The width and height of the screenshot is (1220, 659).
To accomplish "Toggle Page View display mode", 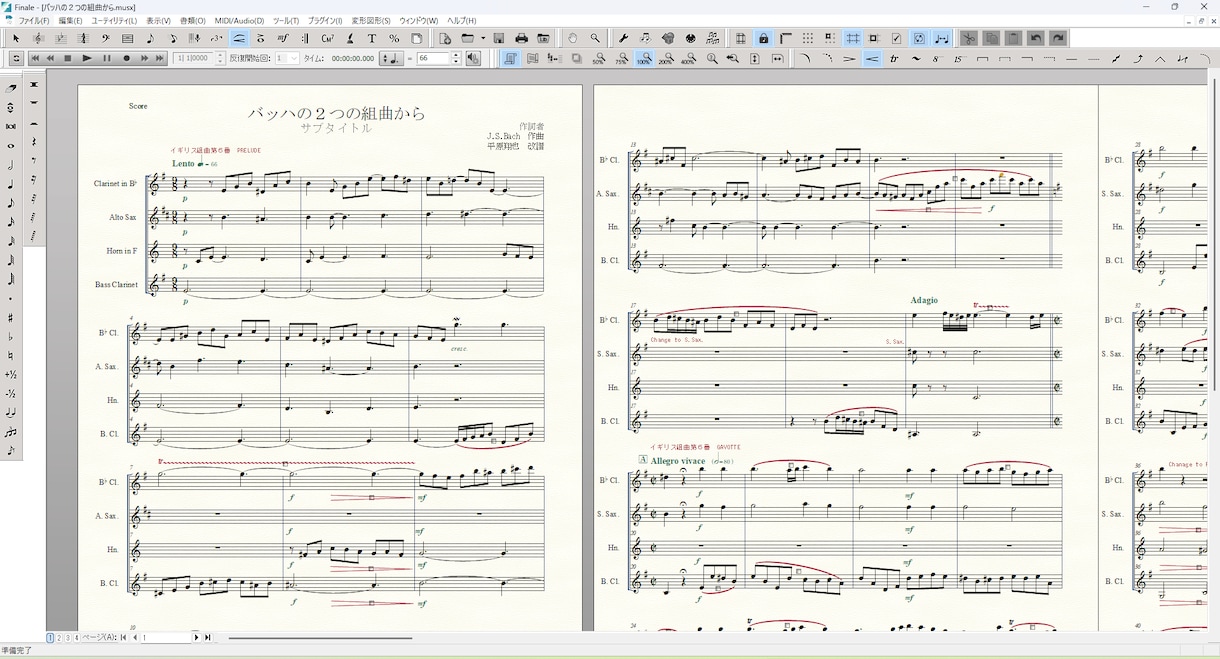I will point(511,59).
